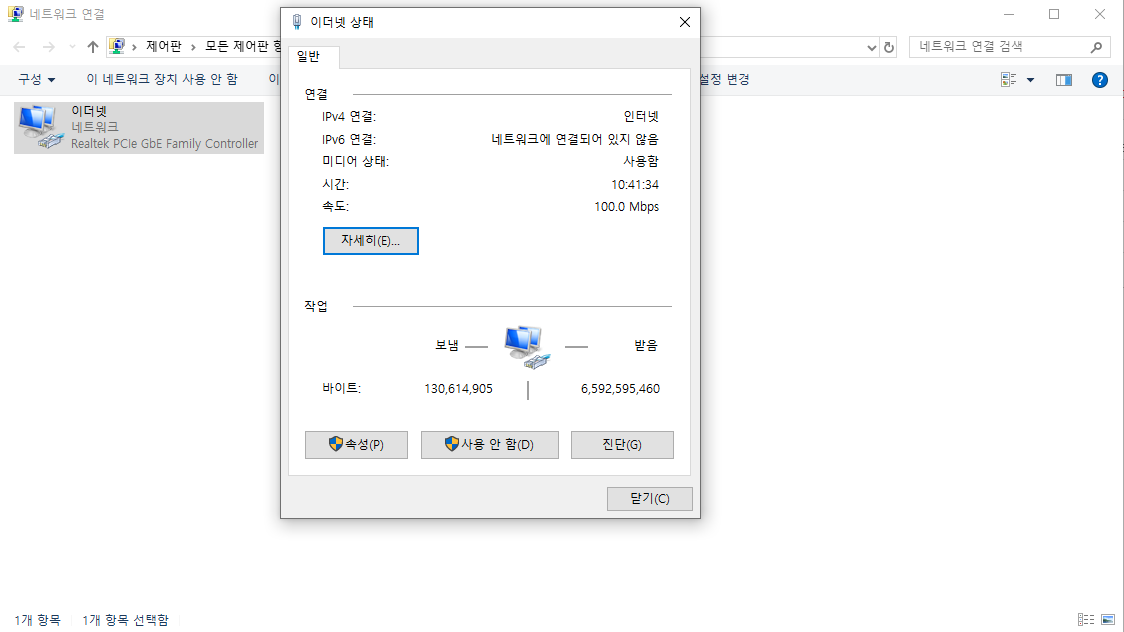Go back with the left arrow

click(19, 47)
